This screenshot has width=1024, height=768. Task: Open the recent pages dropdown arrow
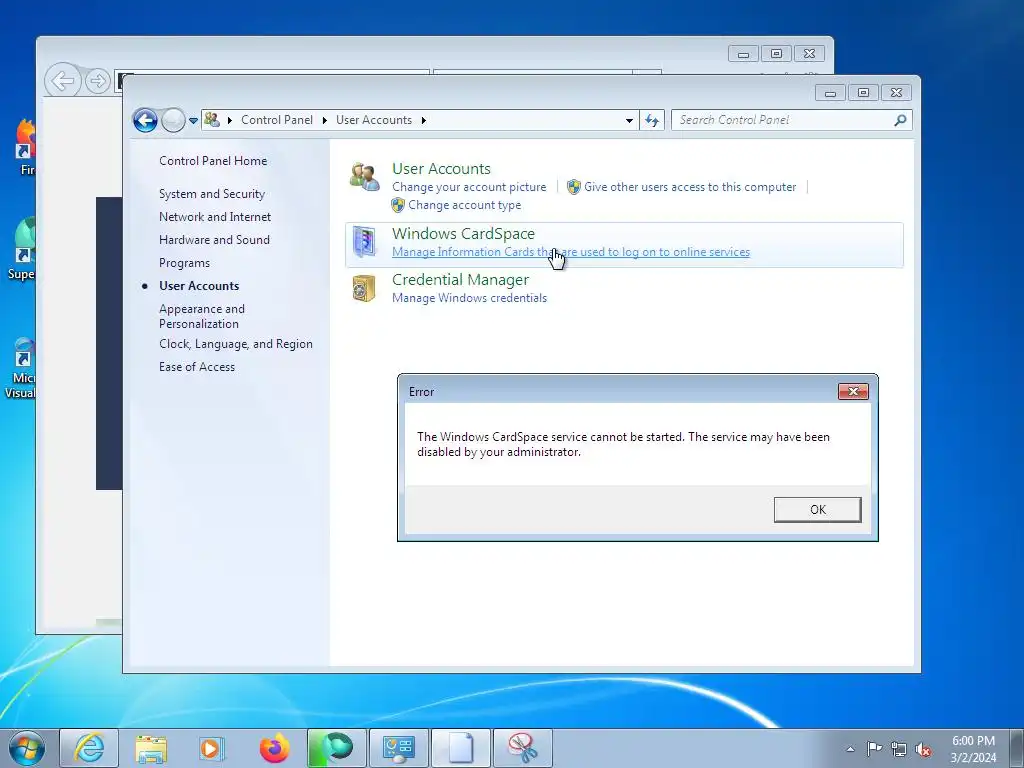(193, 121)
